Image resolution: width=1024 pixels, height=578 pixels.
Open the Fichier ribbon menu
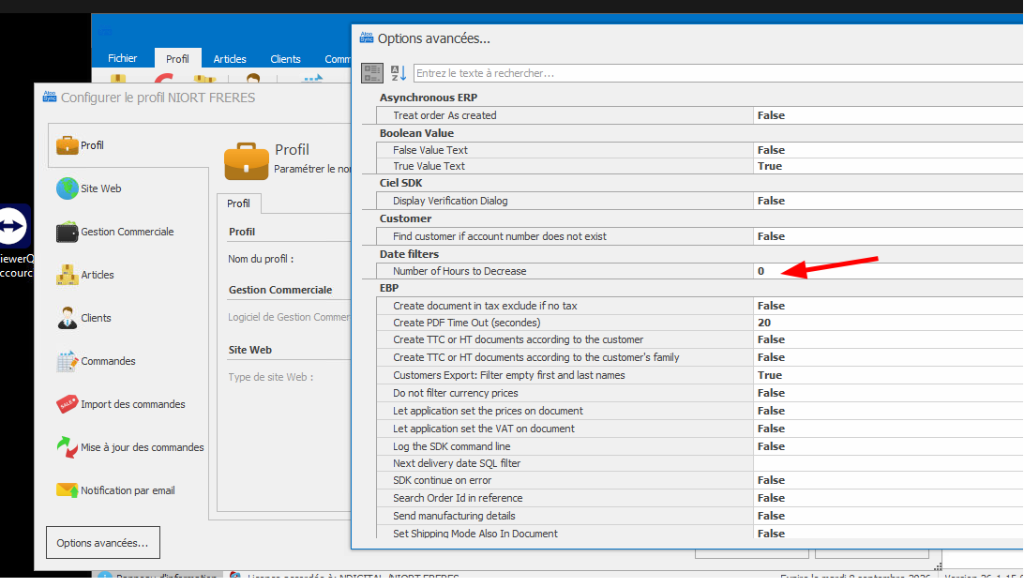[122, 59]
